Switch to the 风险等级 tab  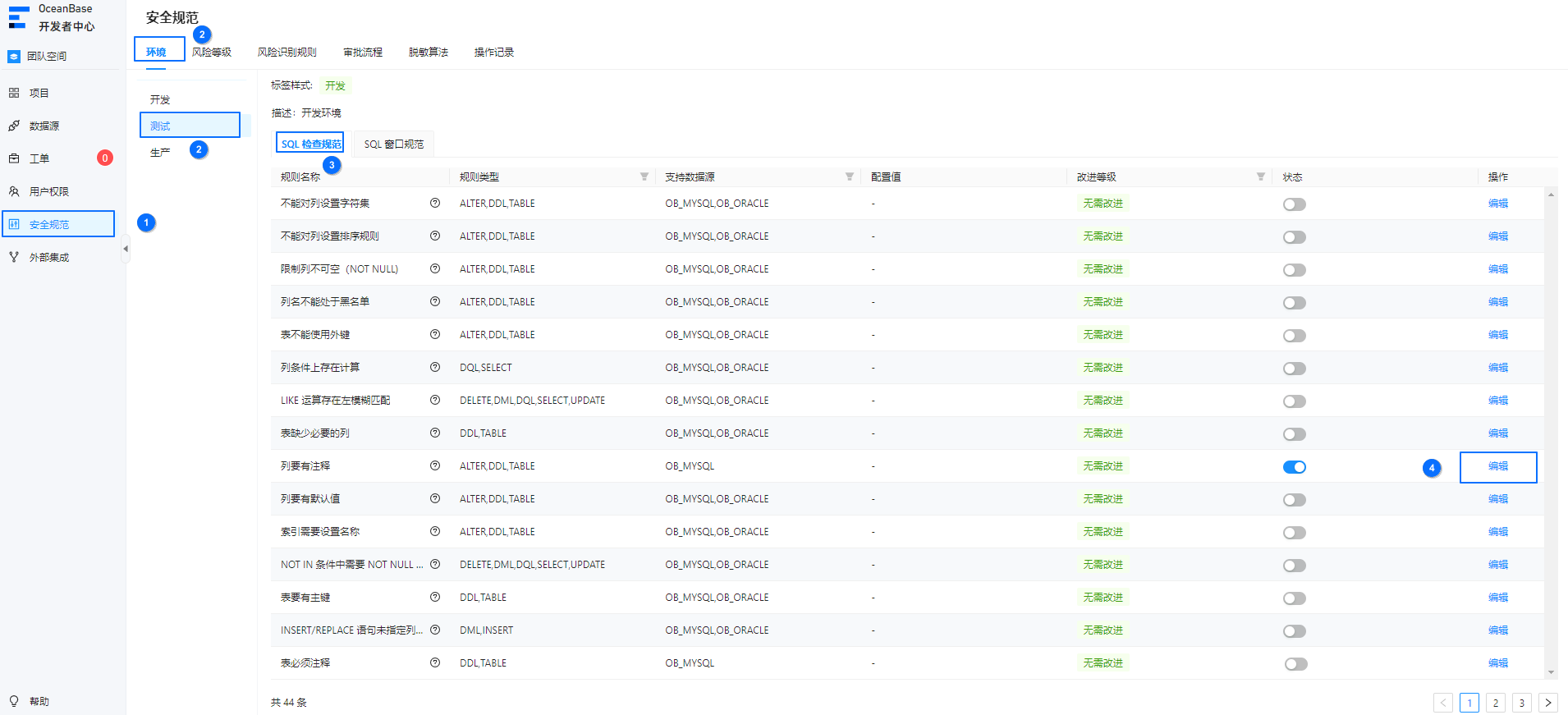click(212, 52)
